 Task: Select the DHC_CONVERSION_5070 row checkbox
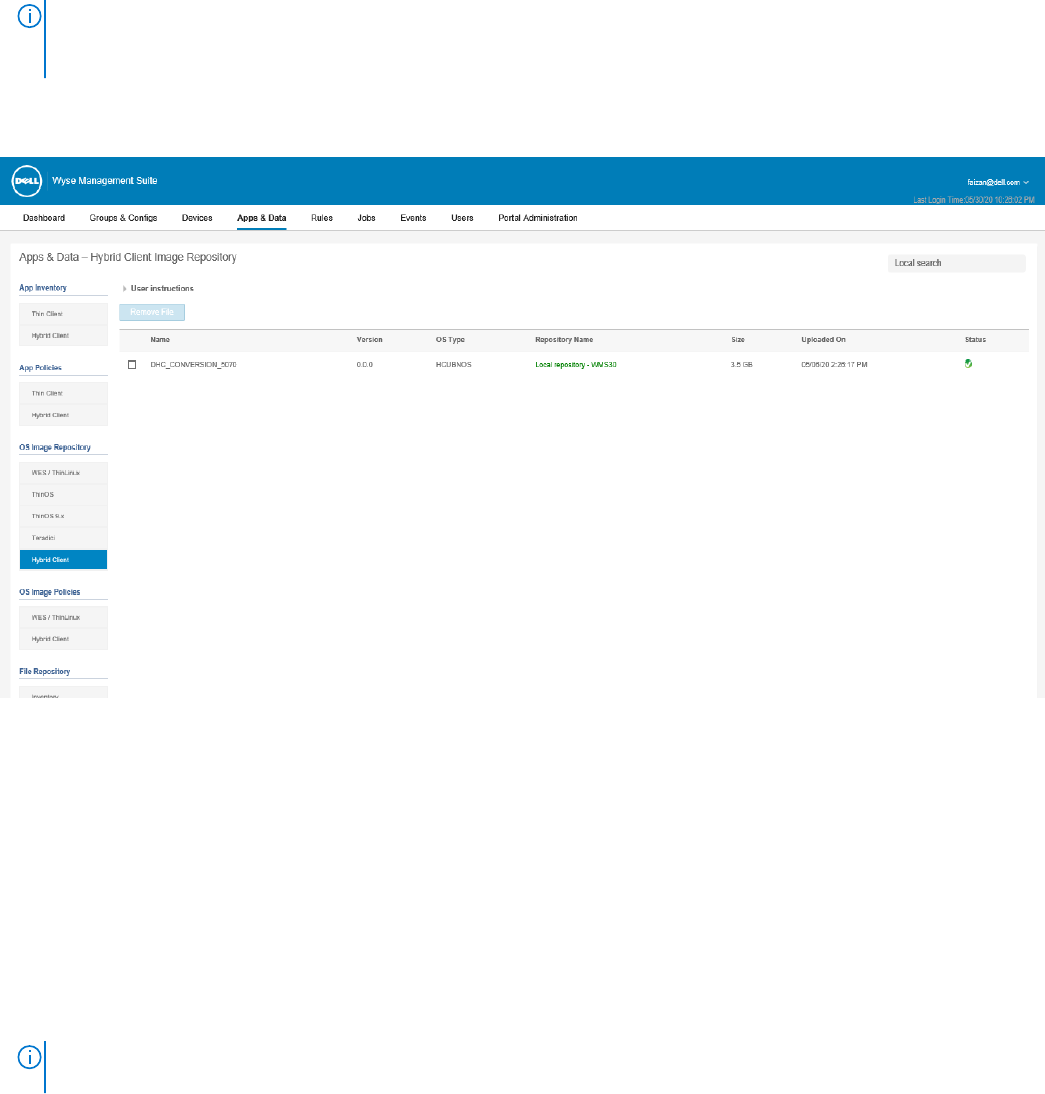pos(132,365)
